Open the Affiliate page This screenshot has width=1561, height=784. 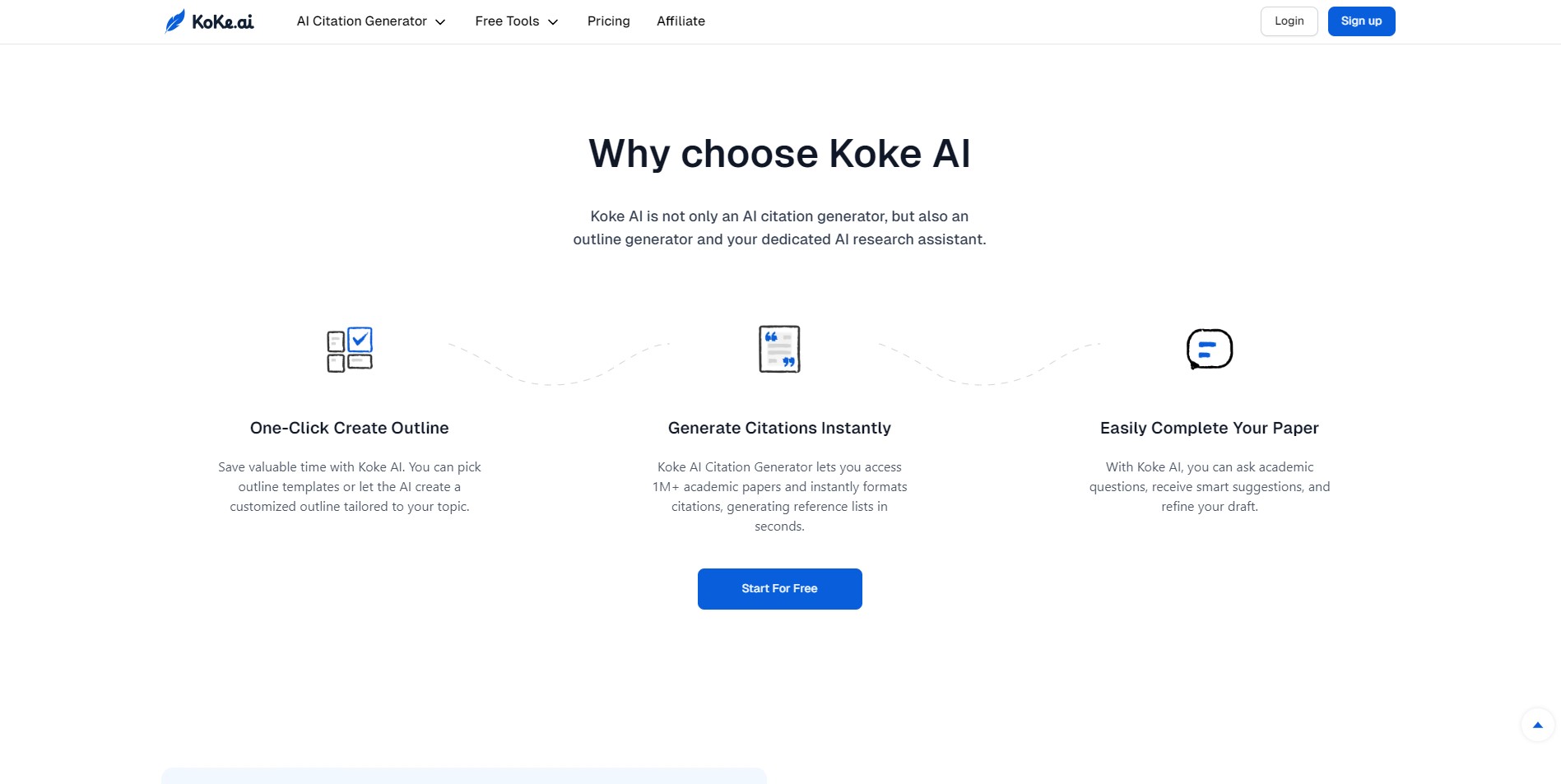coord(681,21)
